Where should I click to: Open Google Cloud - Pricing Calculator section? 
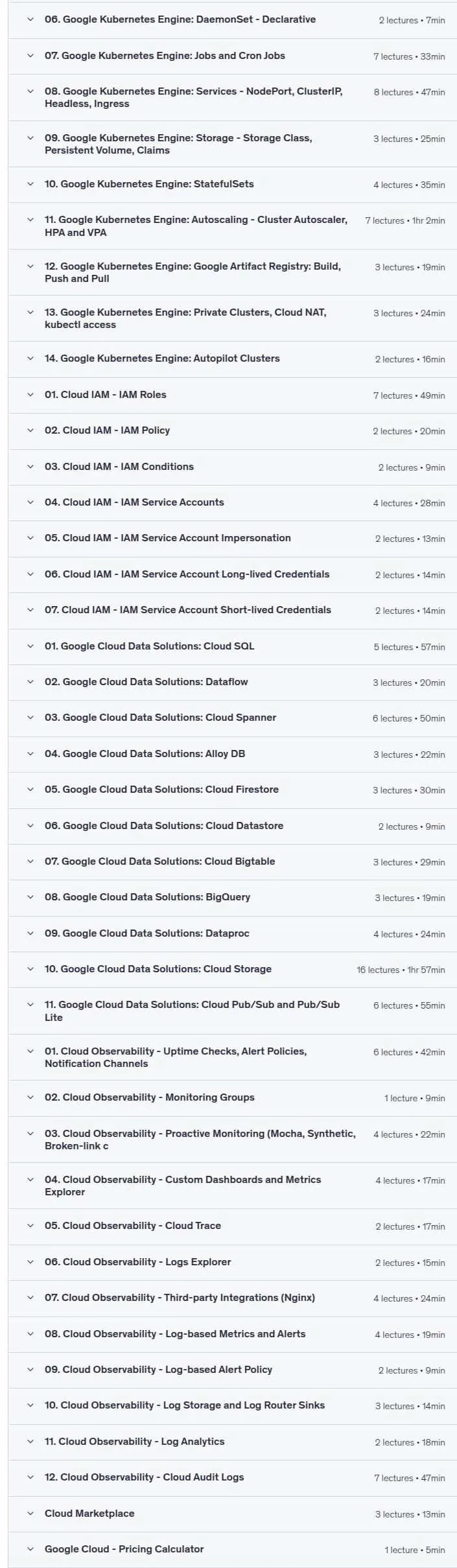click(233, 1549)
